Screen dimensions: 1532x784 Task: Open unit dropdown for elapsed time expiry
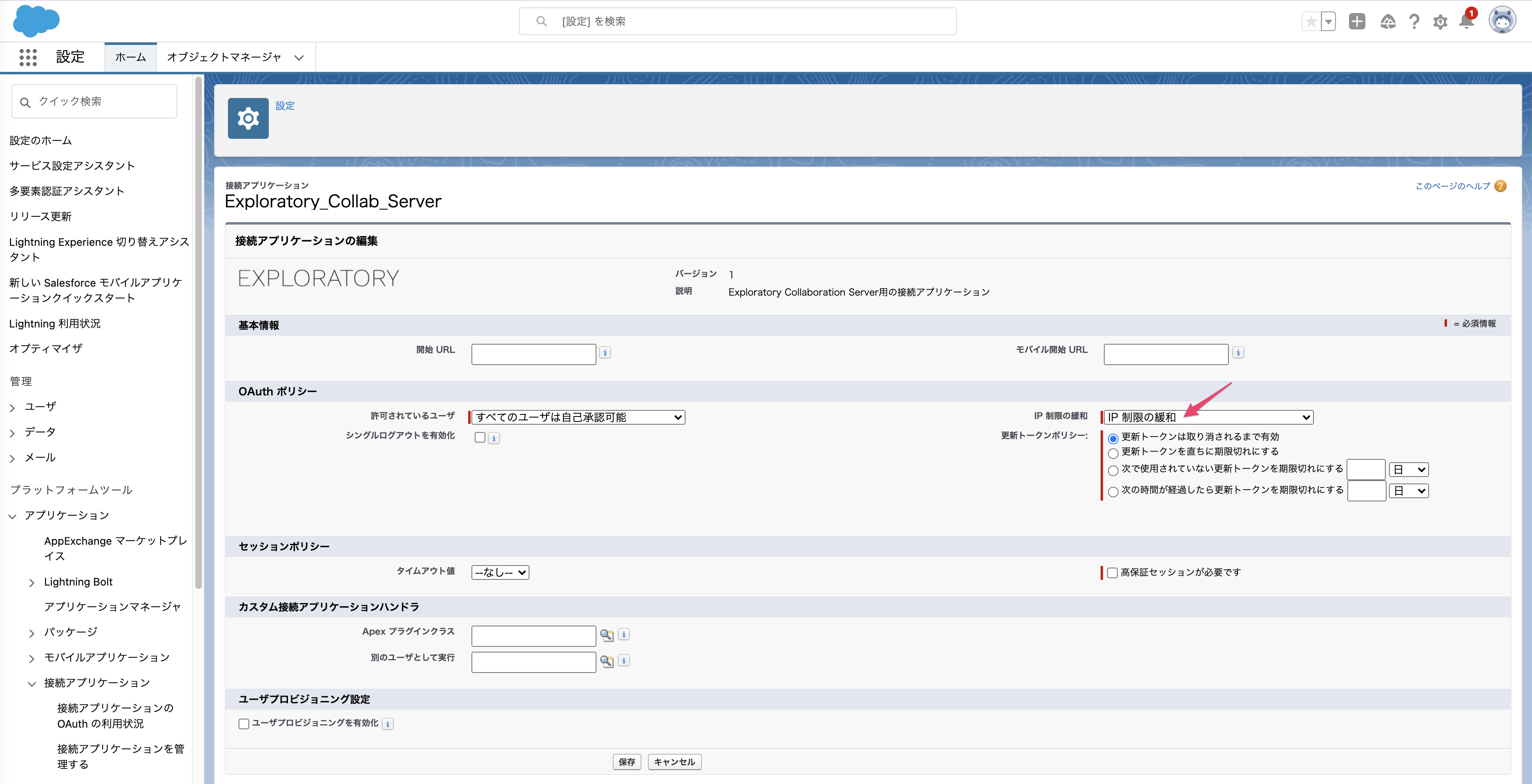pos(1409,491)
